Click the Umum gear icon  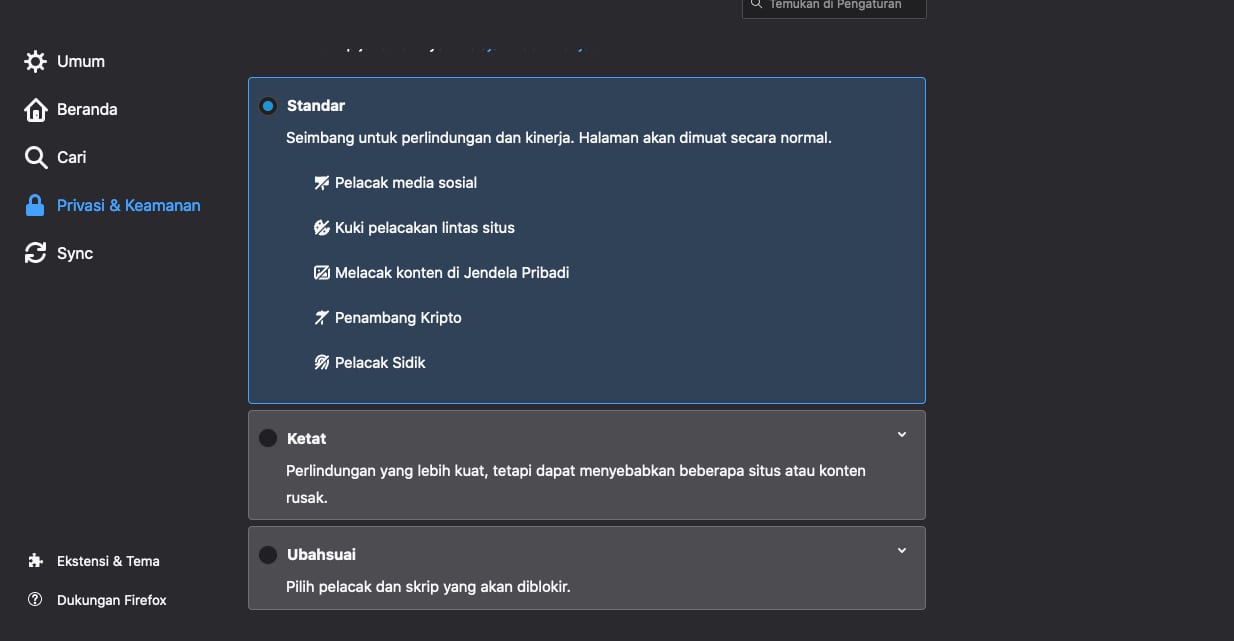(35, 62)
